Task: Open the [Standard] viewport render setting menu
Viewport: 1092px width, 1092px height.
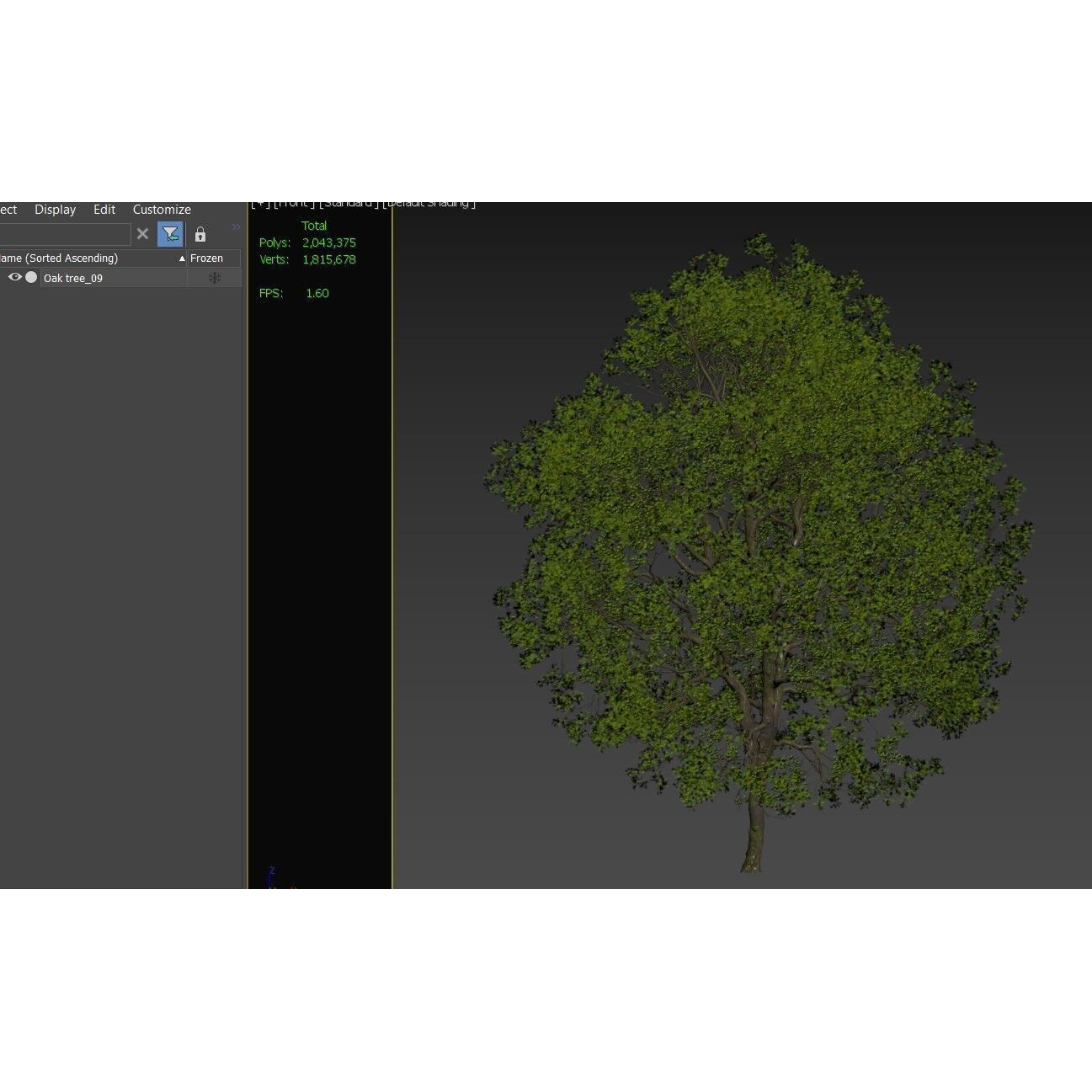Action: coord(349,202)
